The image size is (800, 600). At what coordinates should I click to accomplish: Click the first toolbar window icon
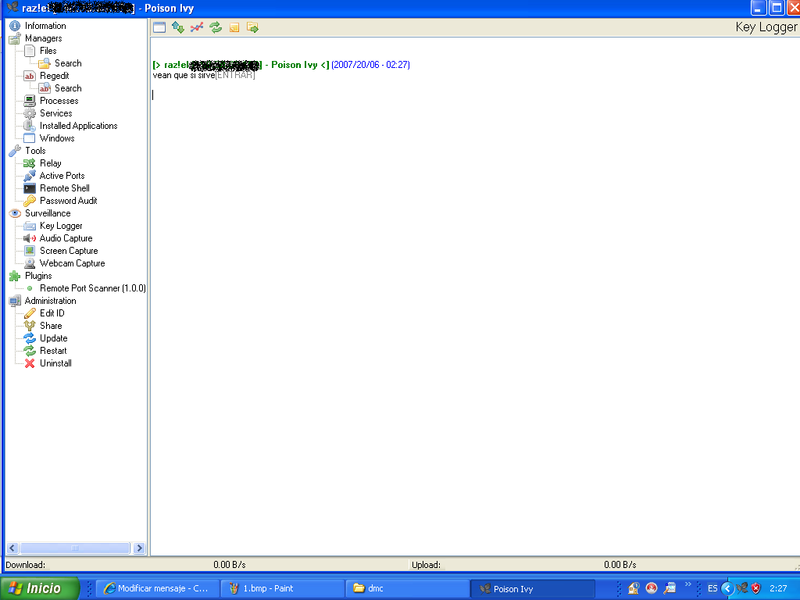coord(159,28)
